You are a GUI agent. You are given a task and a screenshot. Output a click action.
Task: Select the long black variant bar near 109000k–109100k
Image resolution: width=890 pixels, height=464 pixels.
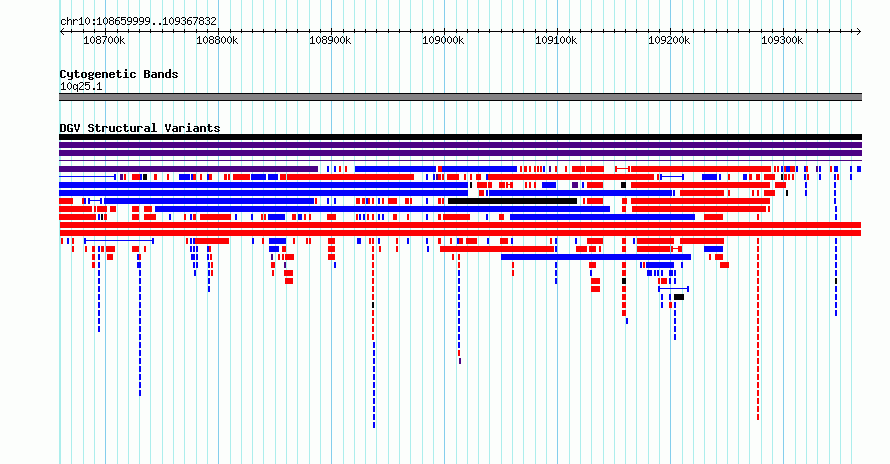513,201
